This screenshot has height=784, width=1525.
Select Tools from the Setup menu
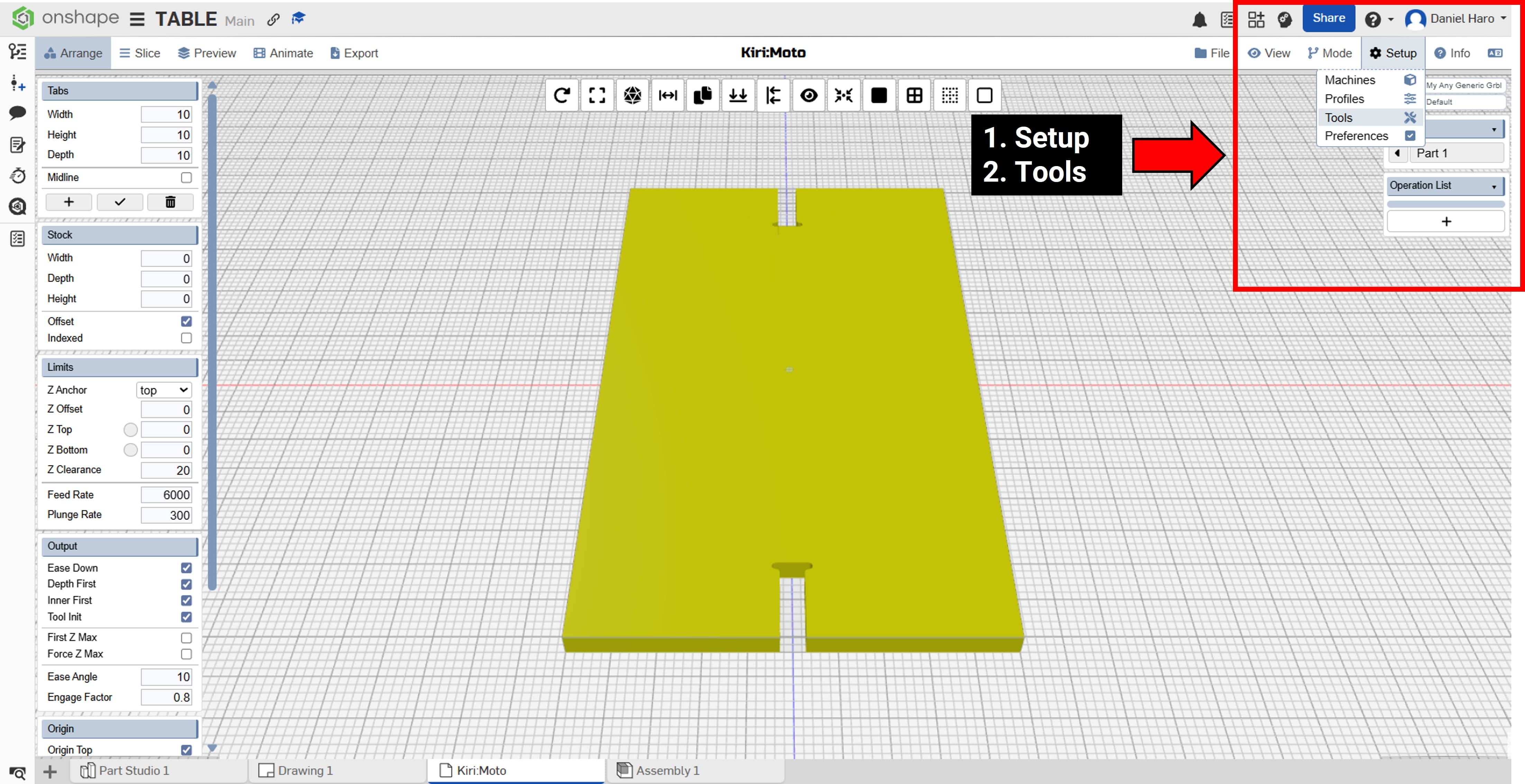coord(1339,118)
